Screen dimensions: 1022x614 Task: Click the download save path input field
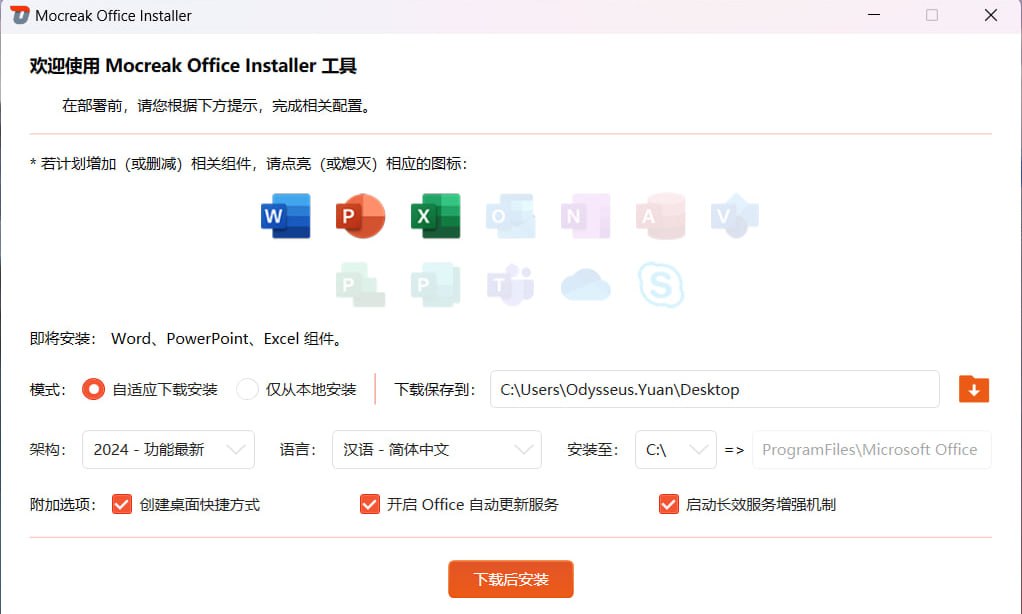(714, 389)
